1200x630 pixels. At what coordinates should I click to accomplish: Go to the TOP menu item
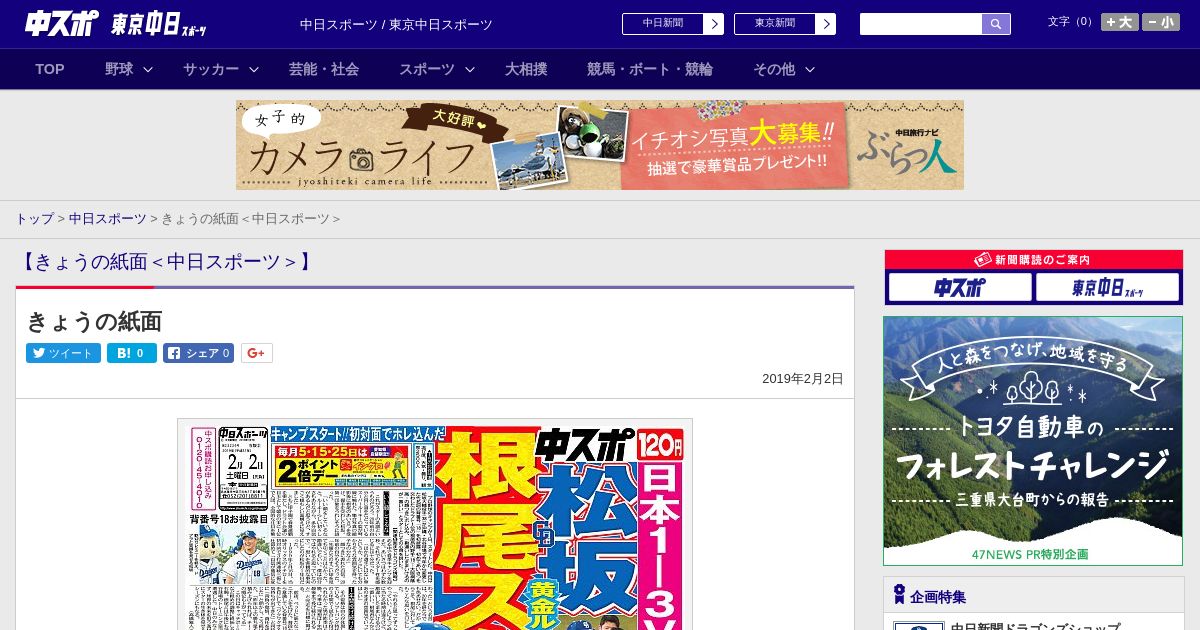(x=50, y=69)
